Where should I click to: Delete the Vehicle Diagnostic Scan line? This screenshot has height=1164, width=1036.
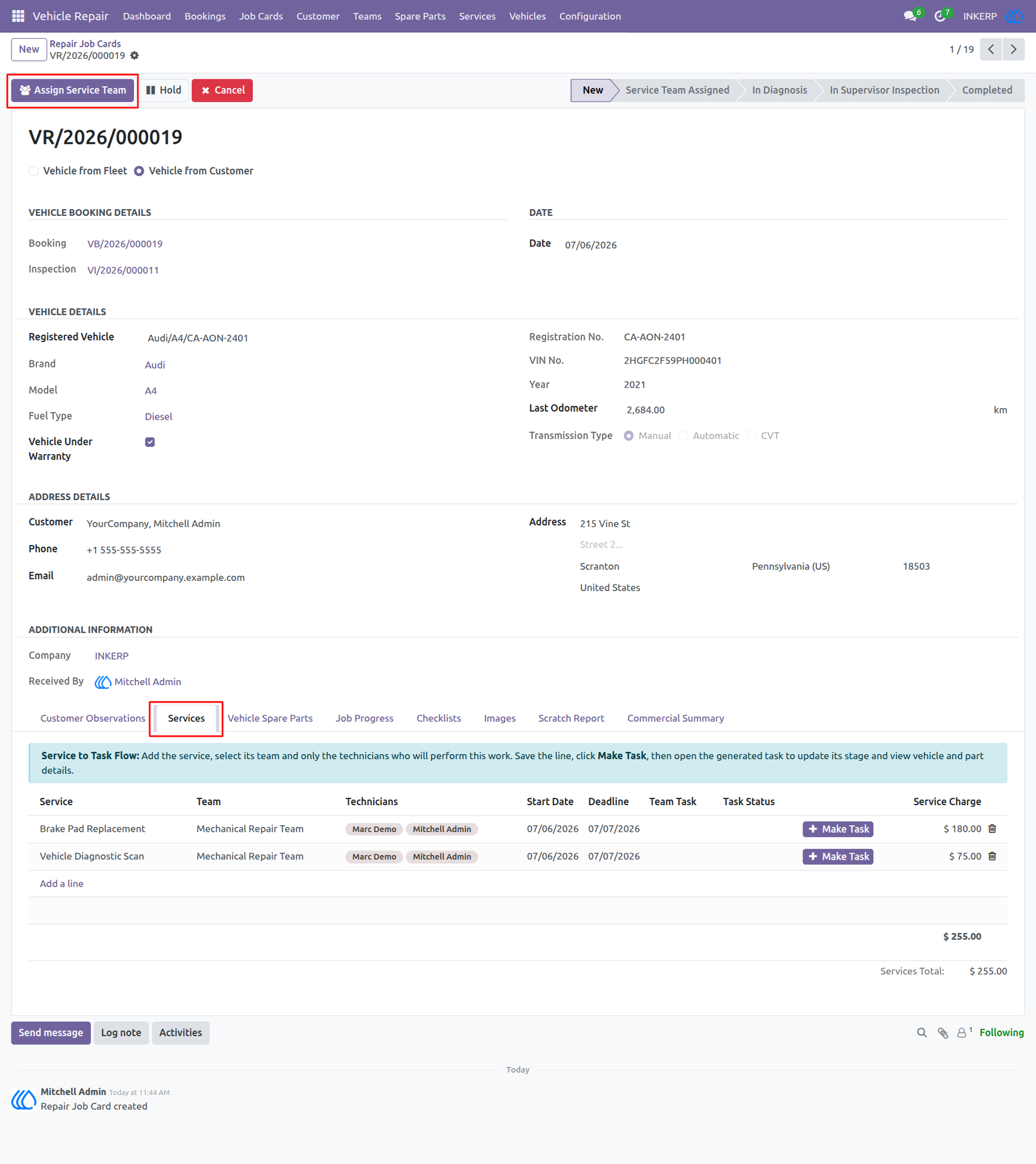click(992, 856)
